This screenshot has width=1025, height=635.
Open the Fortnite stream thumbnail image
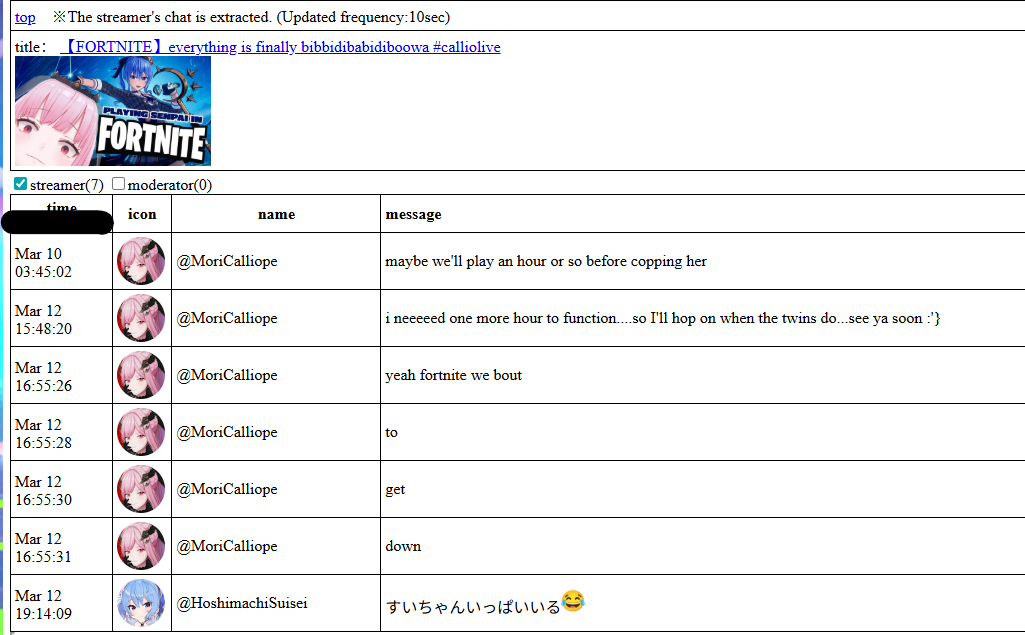[x=112, y=111]
